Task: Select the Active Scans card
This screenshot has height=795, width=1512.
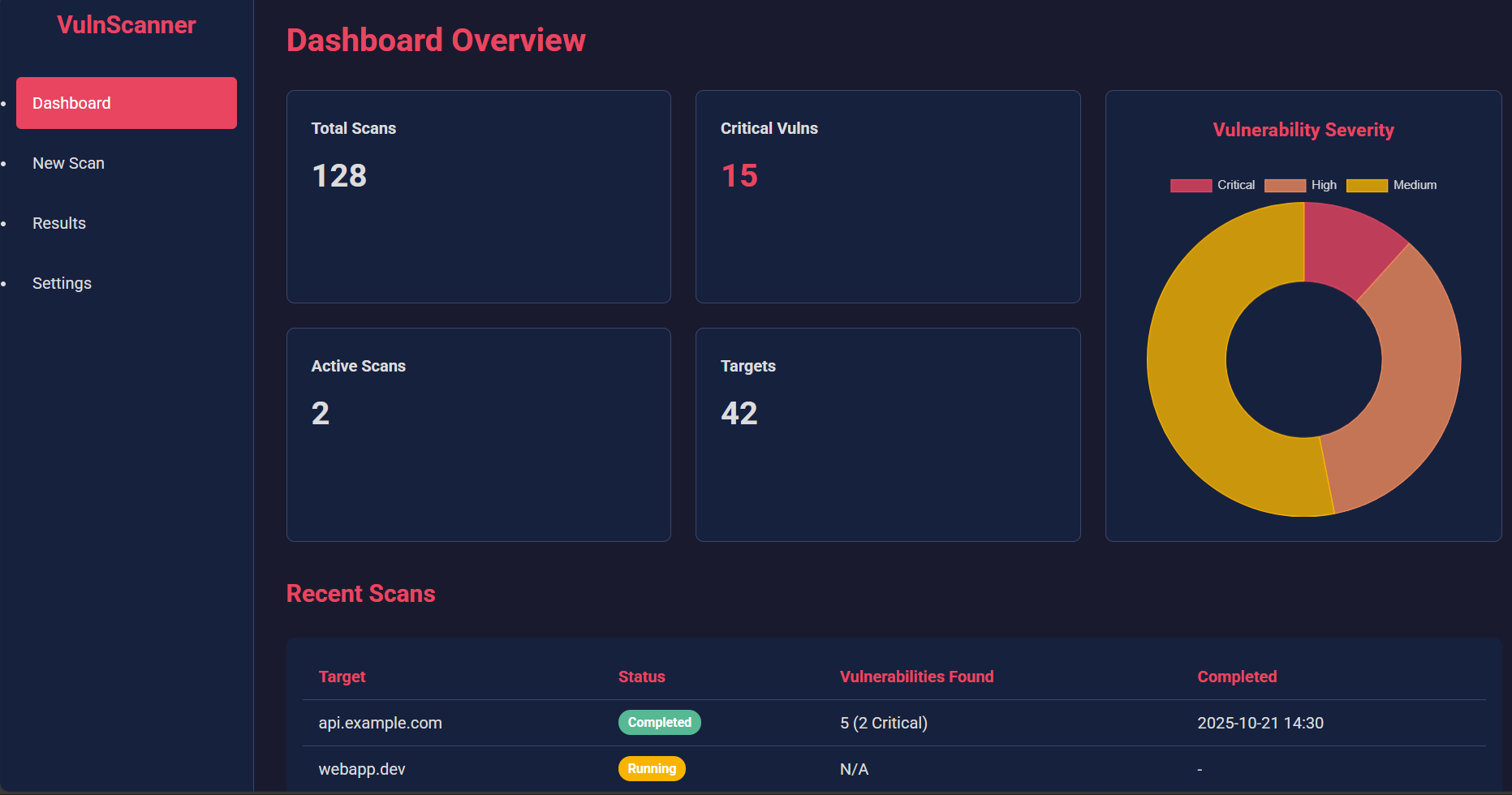Action: pos(479,435)
